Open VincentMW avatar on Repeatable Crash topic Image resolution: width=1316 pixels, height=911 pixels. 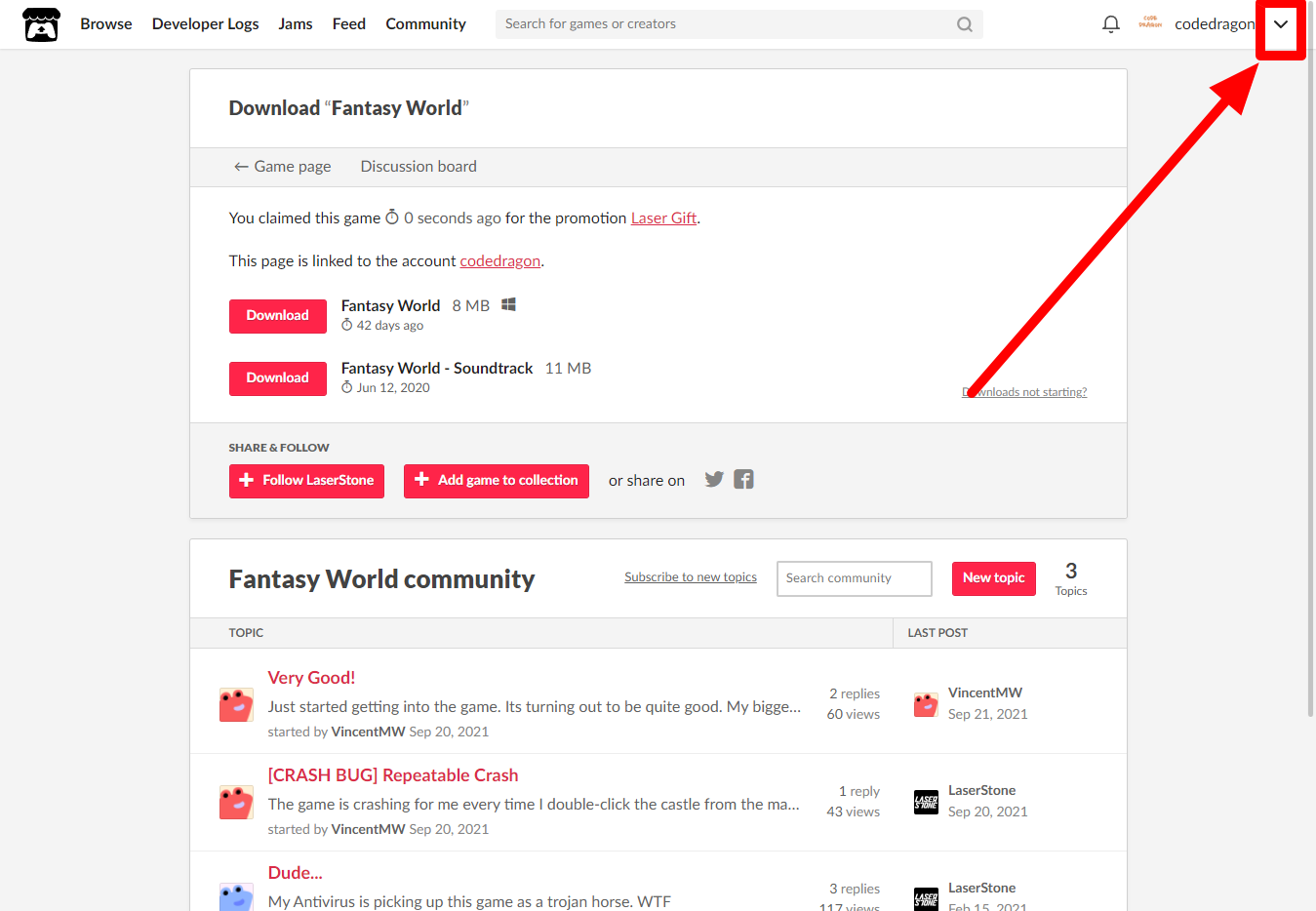point(236,803)
